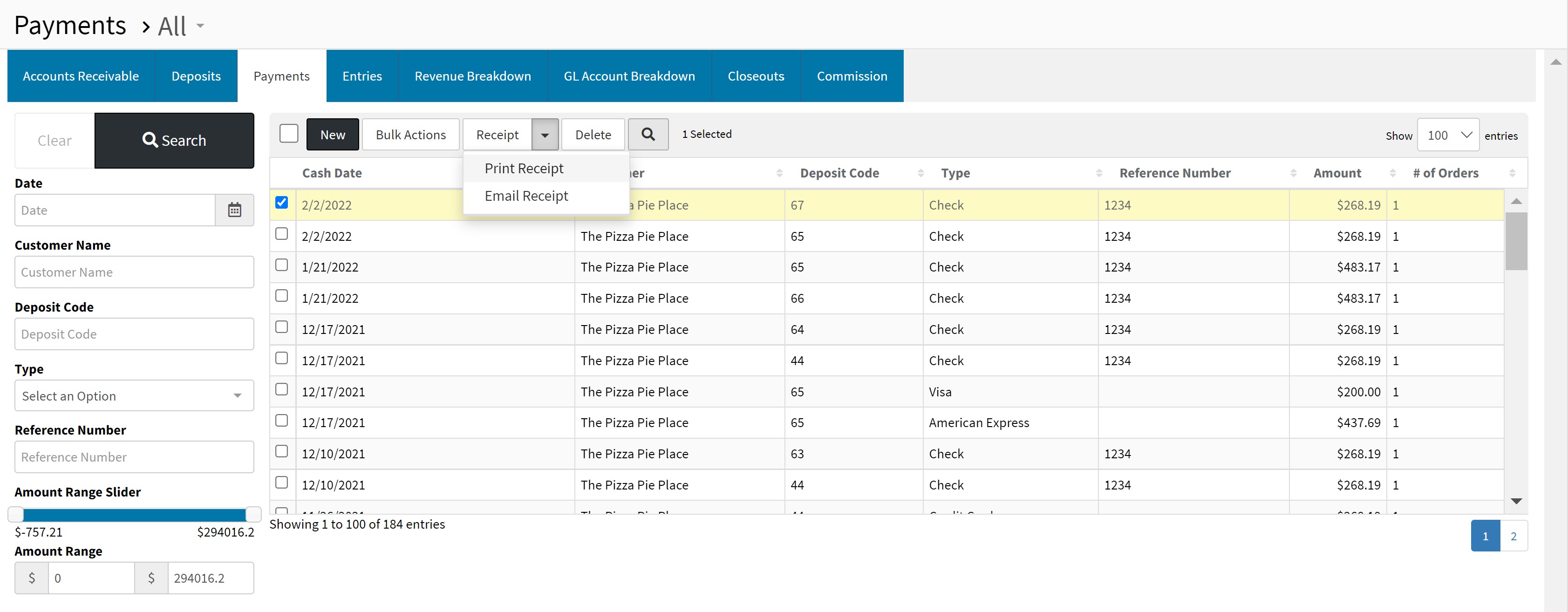Click the right Amount Range Slider handle

pos(252,515)
